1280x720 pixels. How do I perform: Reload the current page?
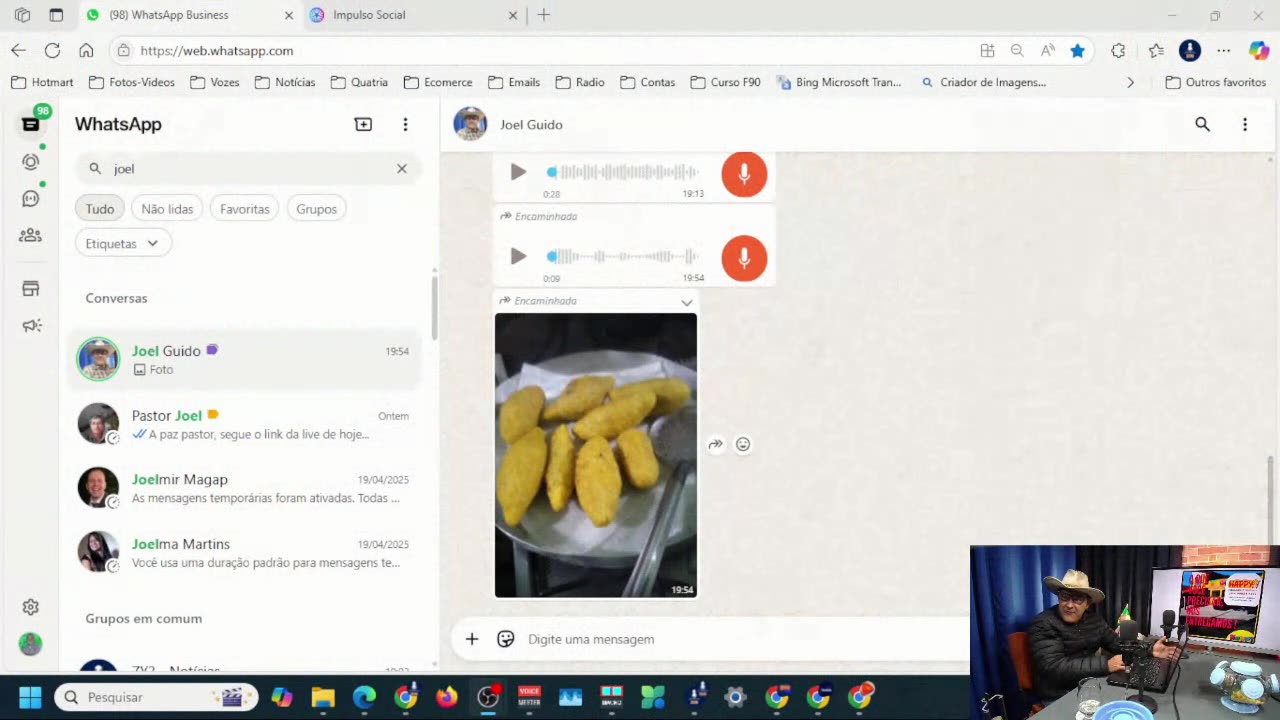click(x=52, y=50)
